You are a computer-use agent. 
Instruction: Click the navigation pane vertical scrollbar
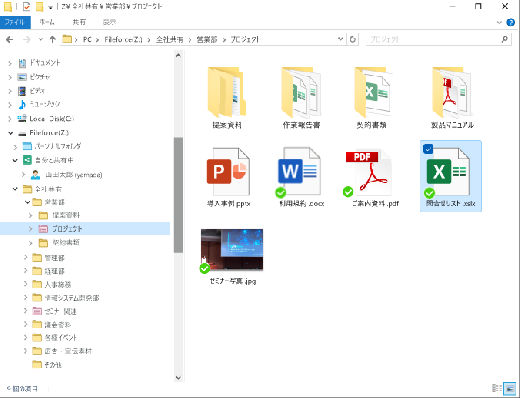click(x=178, y=195)
